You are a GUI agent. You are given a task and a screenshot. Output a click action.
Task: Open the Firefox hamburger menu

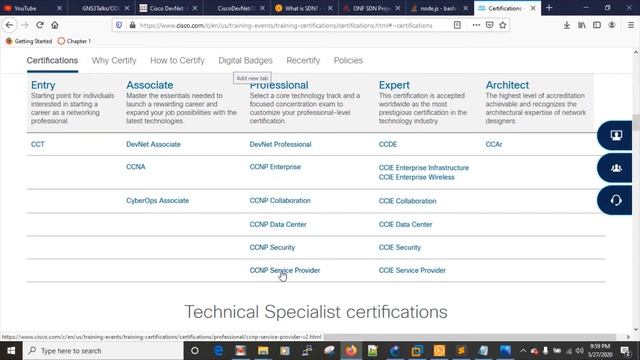point(631,25)
